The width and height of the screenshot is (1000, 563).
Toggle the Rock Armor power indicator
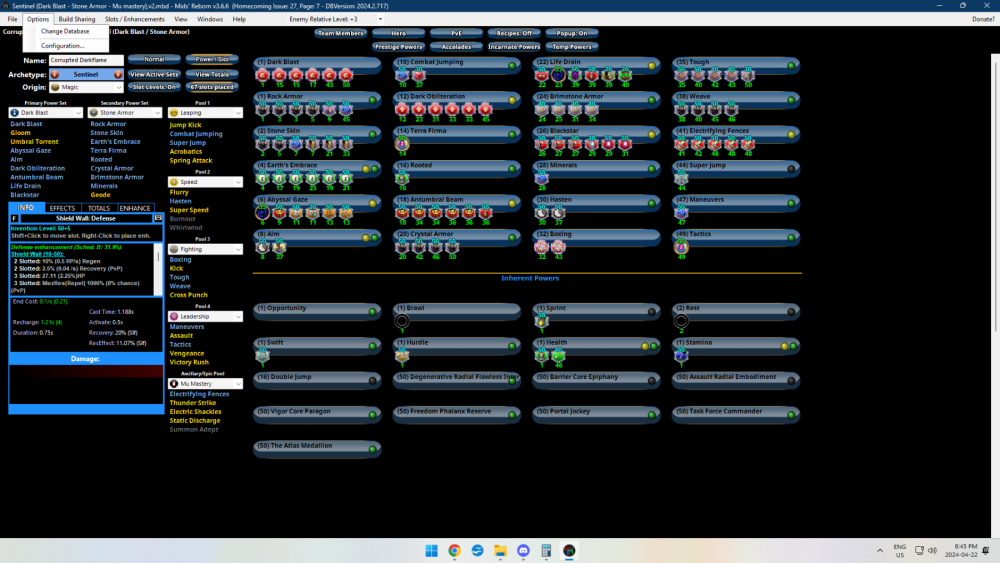373,100
